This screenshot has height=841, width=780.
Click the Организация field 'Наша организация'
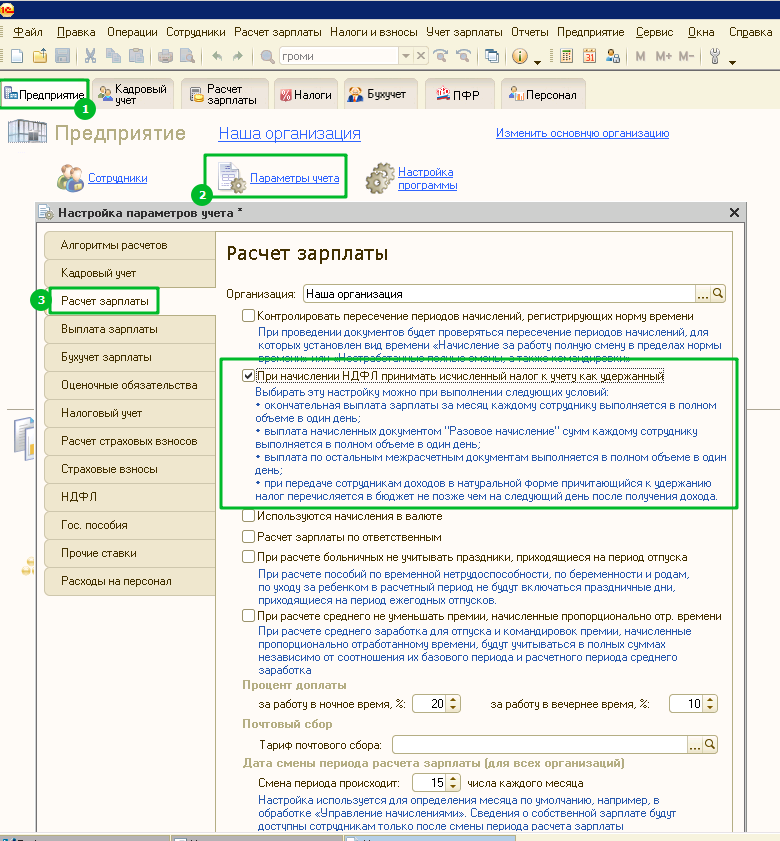(x=499, y=293)
